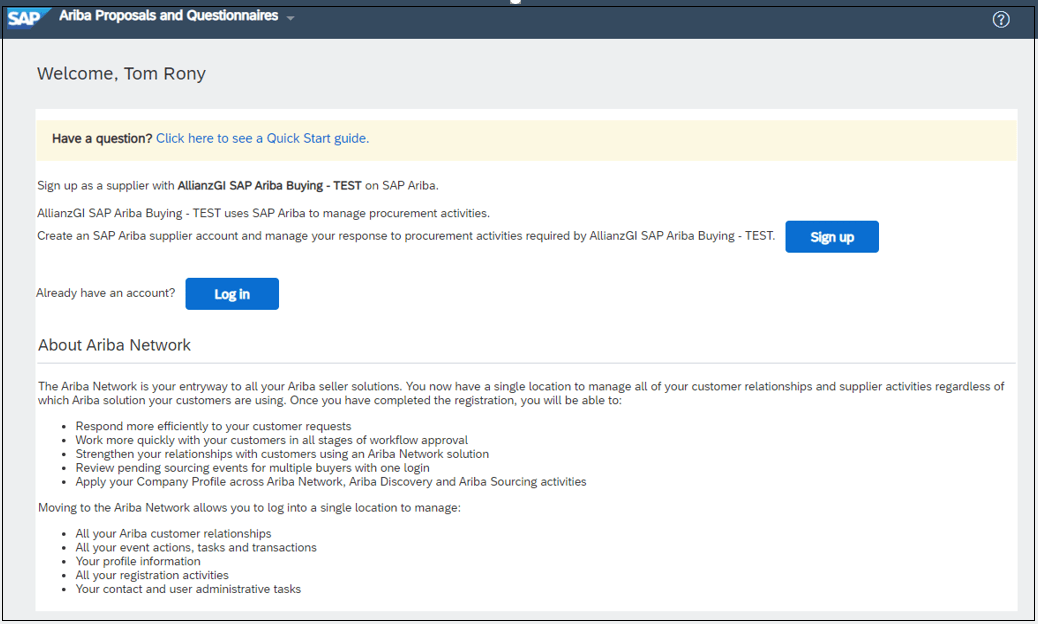Click 'All your Ariba customer relationships' bullet
Image resolution: width=1038 pixels, height=624 pixels.
click(173, 533)
